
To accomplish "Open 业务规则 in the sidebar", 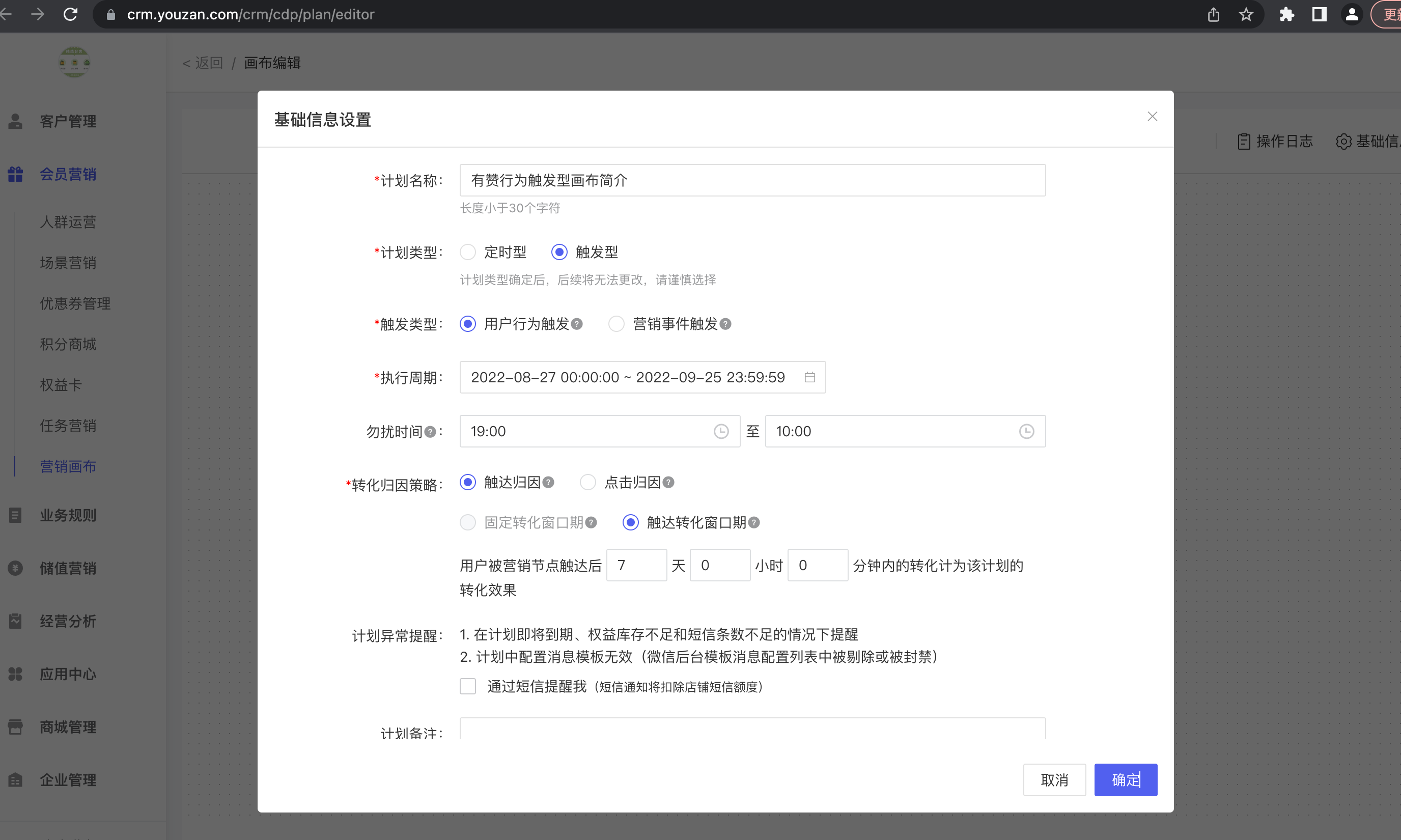I will coord(68,515).
